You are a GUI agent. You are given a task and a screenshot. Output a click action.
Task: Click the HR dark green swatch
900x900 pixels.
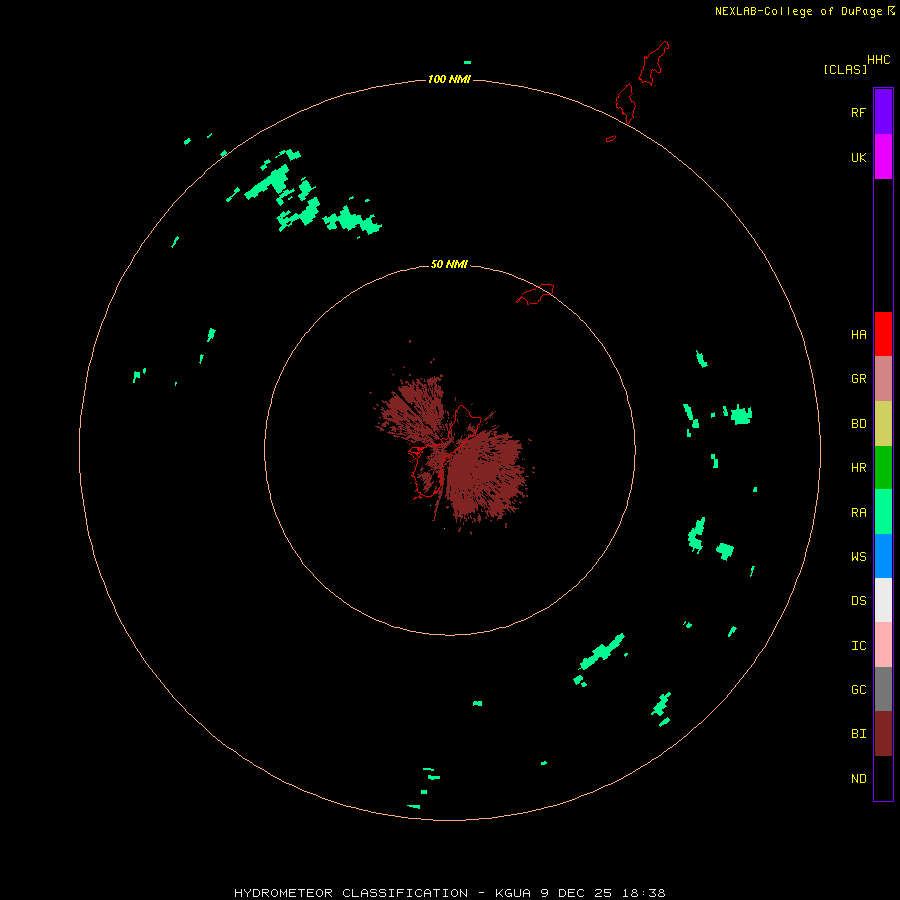click(883, 468)
